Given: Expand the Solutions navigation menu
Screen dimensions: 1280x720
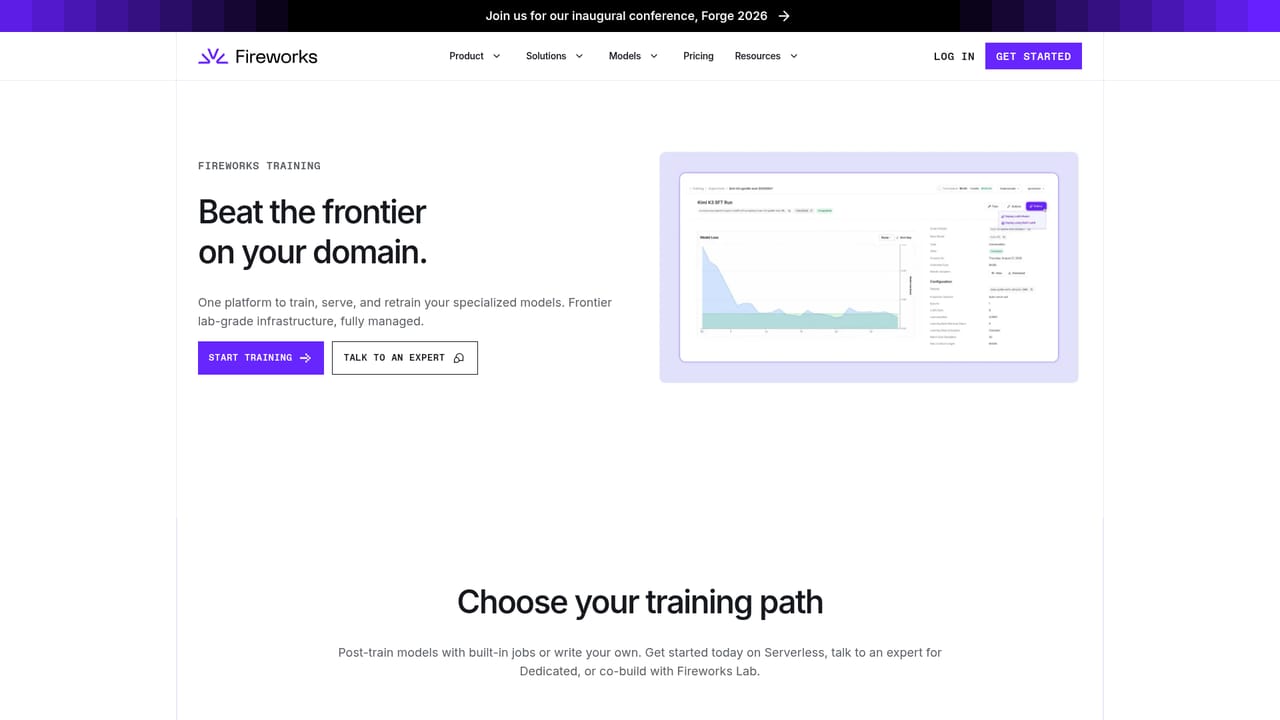Looking at the screenshot, I should [x=555, y=56].
